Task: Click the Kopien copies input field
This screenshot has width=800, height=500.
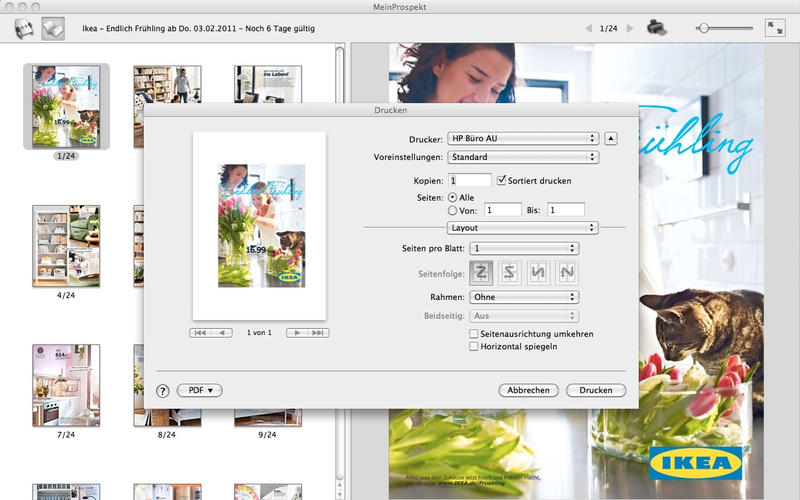Action: point(469,181)
